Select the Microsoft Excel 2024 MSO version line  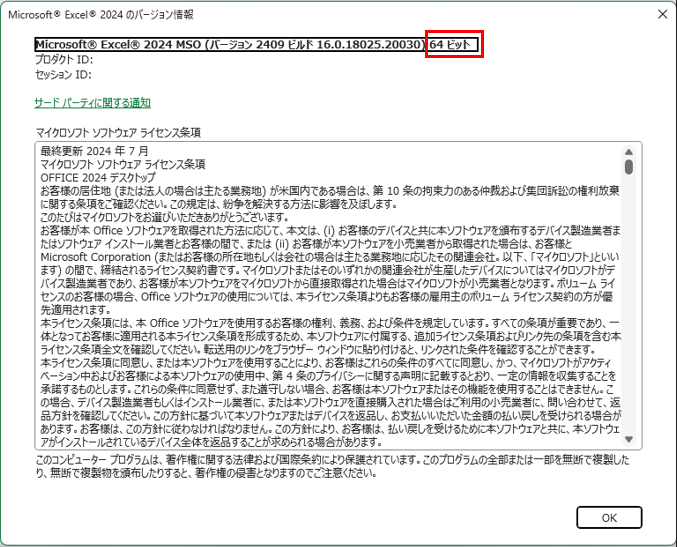pos(256,44)
